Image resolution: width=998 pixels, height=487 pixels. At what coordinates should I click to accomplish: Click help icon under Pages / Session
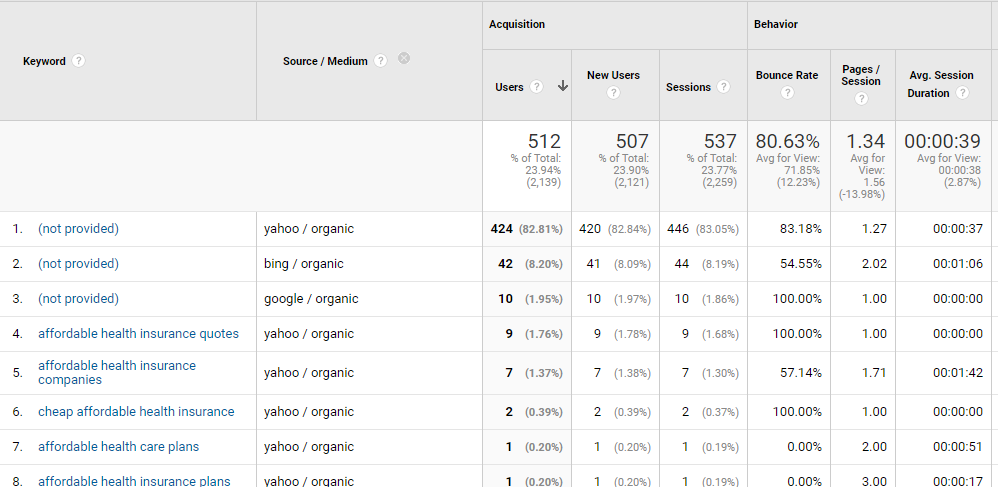click(x=861, y=99)
